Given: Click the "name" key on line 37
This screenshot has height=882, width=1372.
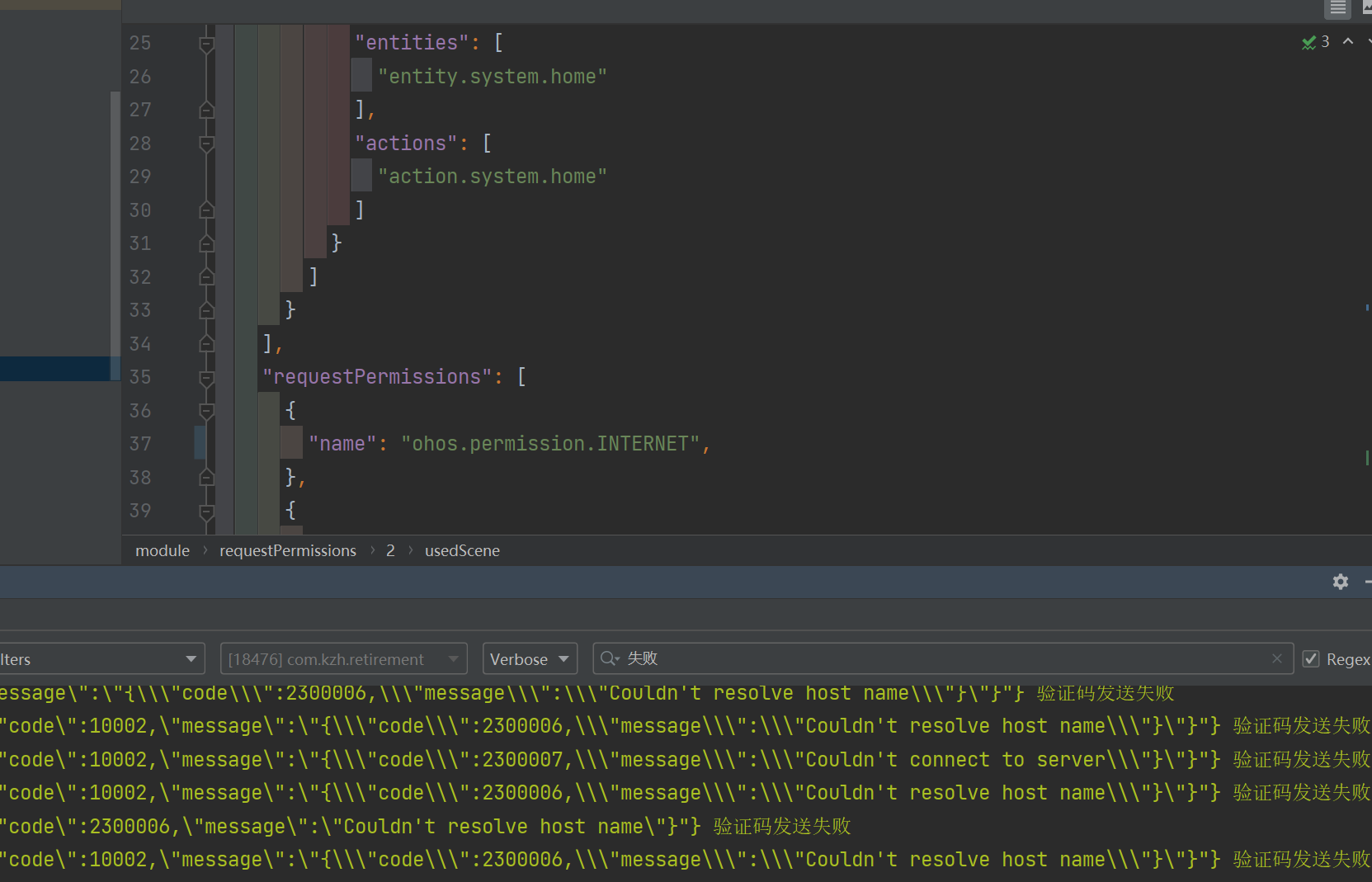Looking at the screenshot, I should click(x=342, y=443).
